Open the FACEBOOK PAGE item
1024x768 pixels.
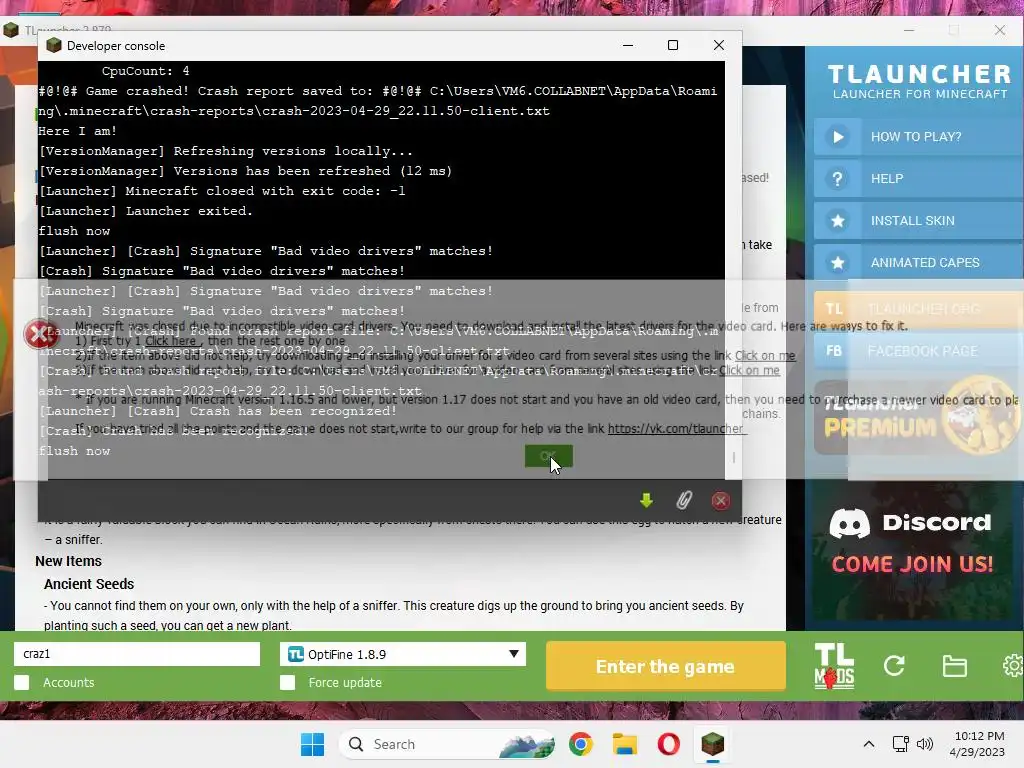point(918,351)
